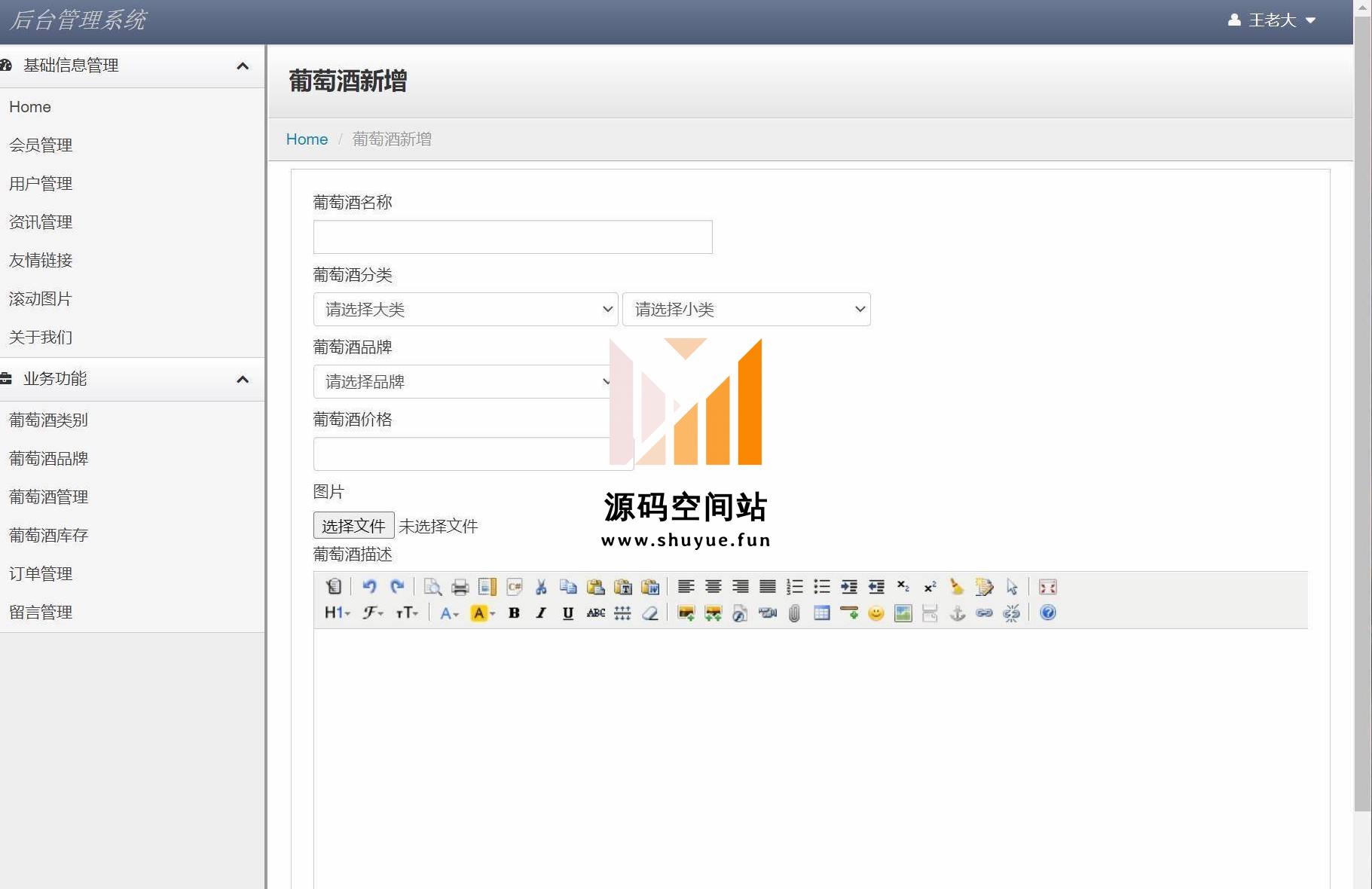Viewport: 1372px width, 889px height.
Task: Increase indent in editor
Action: point(848,587)
